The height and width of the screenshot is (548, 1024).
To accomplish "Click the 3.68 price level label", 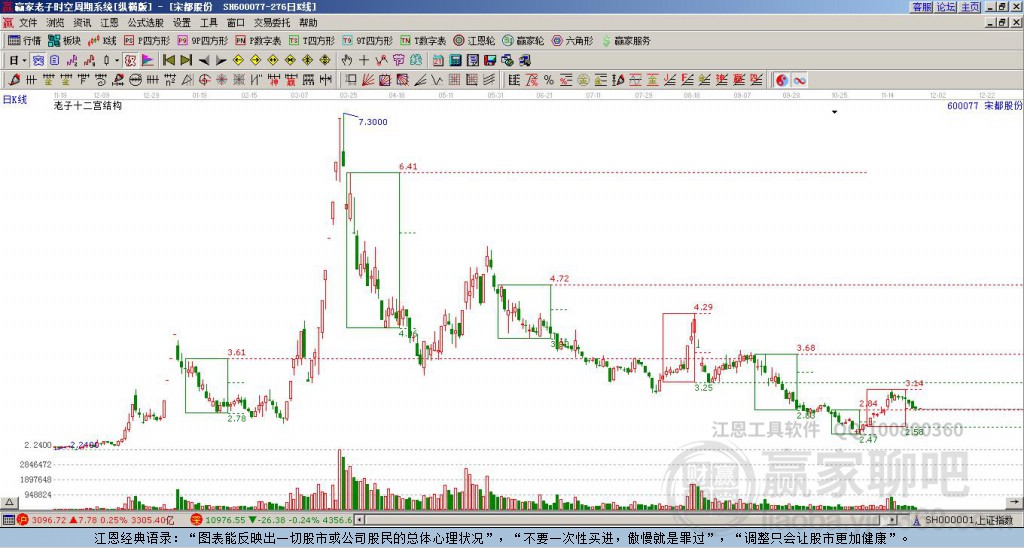I will [806, 347].
